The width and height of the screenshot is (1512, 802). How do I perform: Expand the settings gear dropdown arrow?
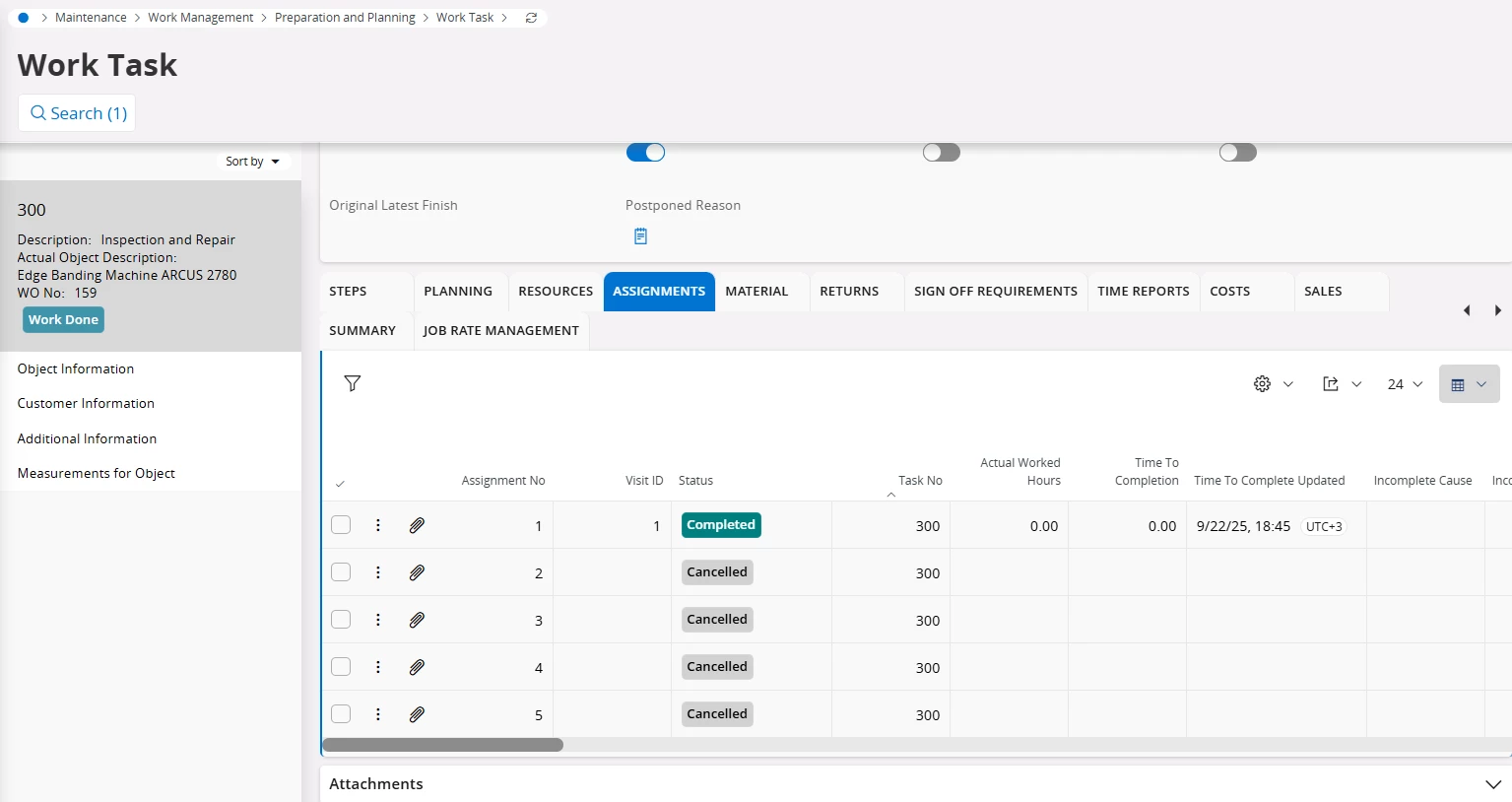[x=1287, y=384]
